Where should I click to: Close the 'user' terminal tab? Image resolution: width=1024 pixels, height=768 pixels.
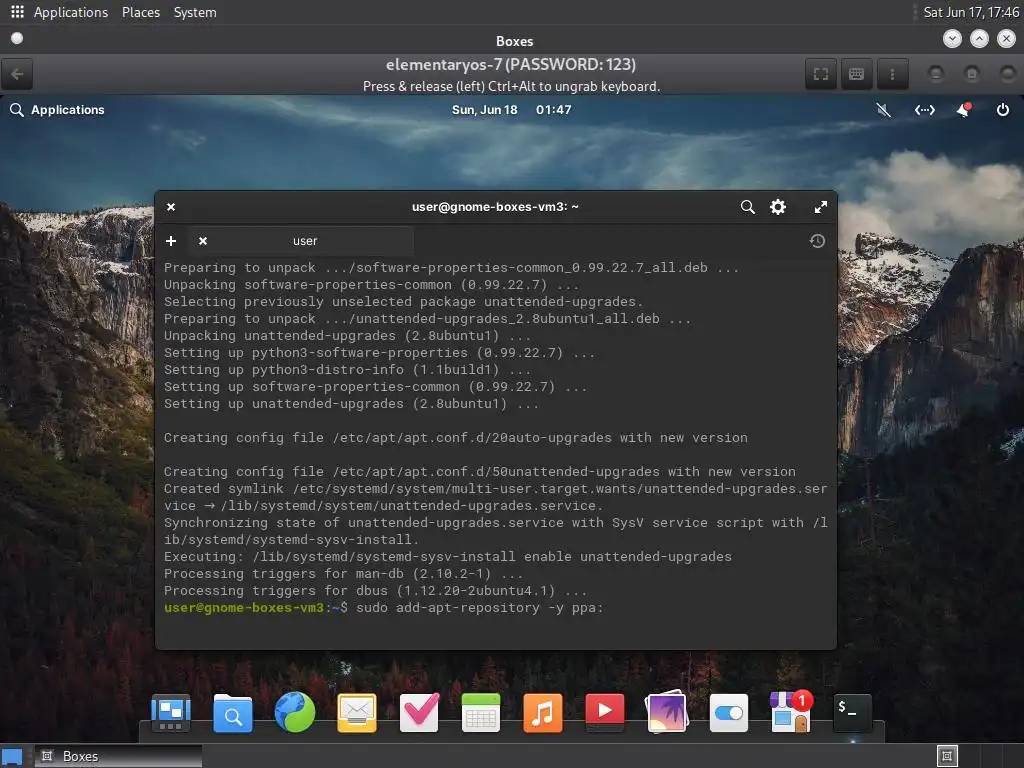pos(203,241)
